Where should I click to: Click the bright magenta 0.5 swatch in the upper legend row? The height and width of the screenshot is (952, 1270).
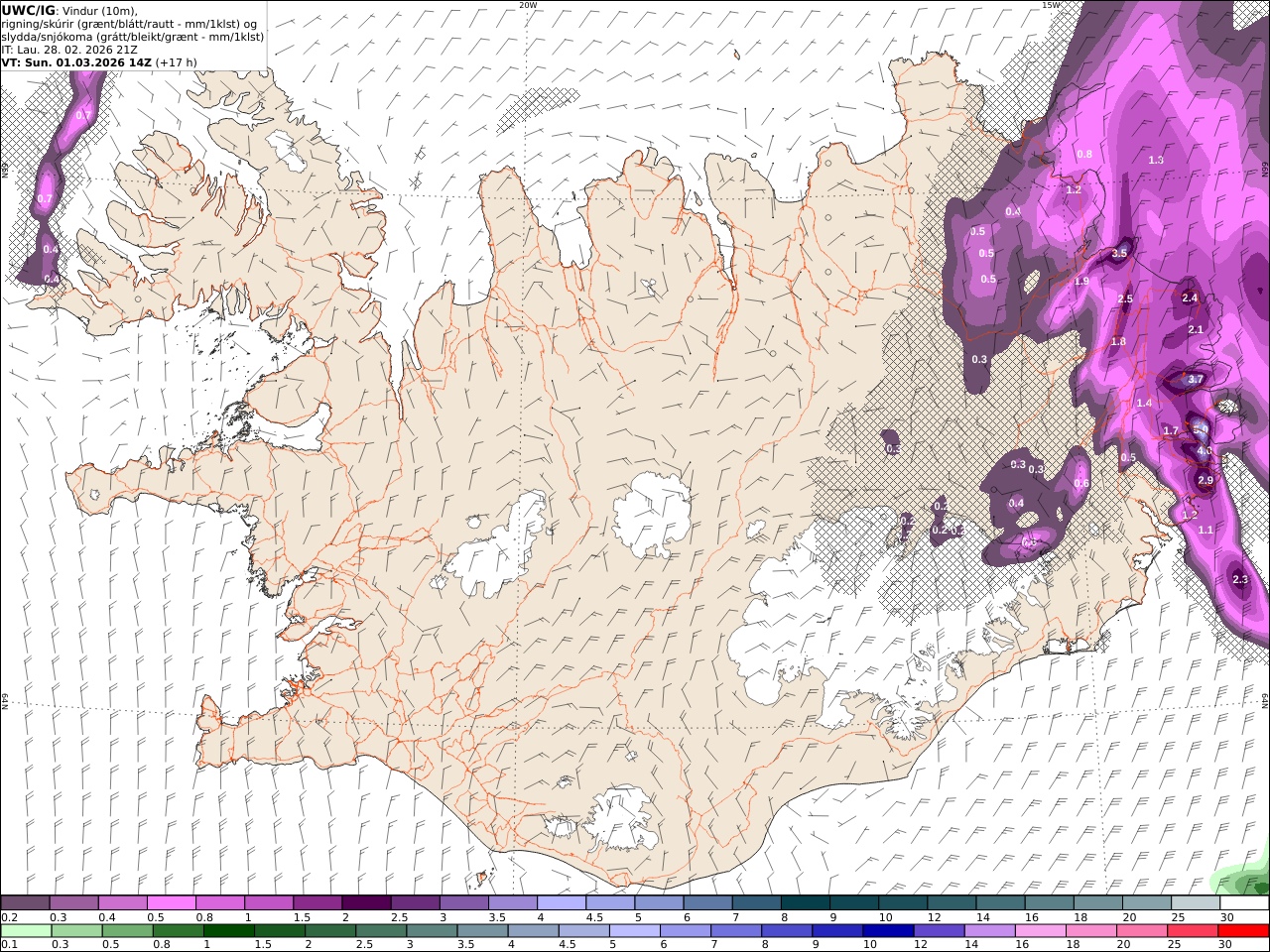tap(171, 903)
